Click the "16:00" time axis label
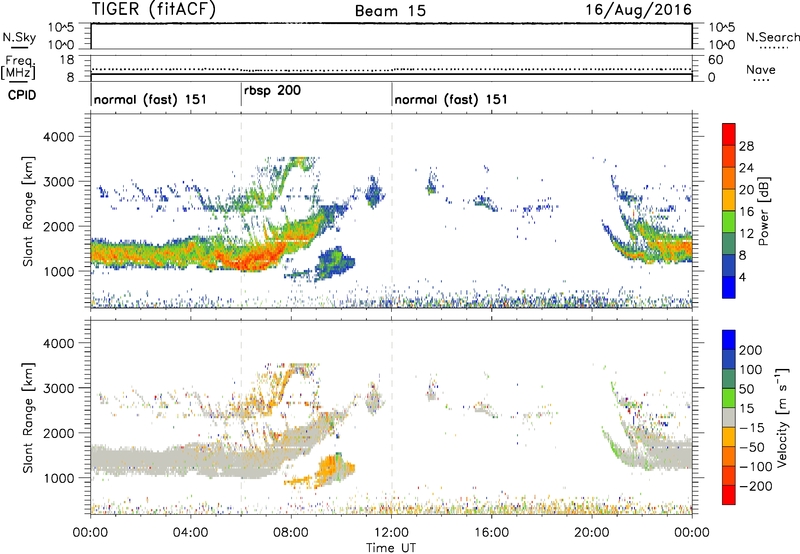Image resolution: width=800 pixels, height=554 pixels. tap(491, 533)
